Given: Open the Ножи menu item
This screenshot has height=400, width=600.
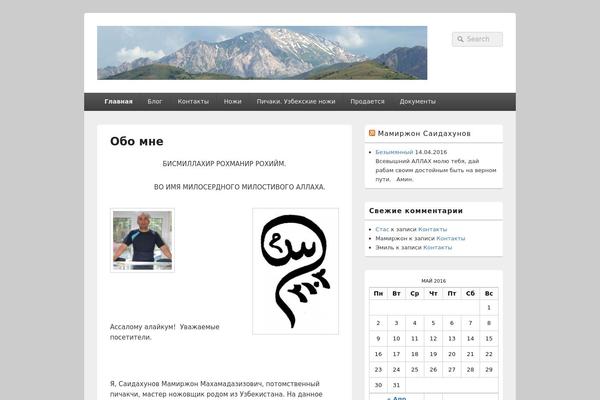Looking at the screenshot, I should 232,101.
